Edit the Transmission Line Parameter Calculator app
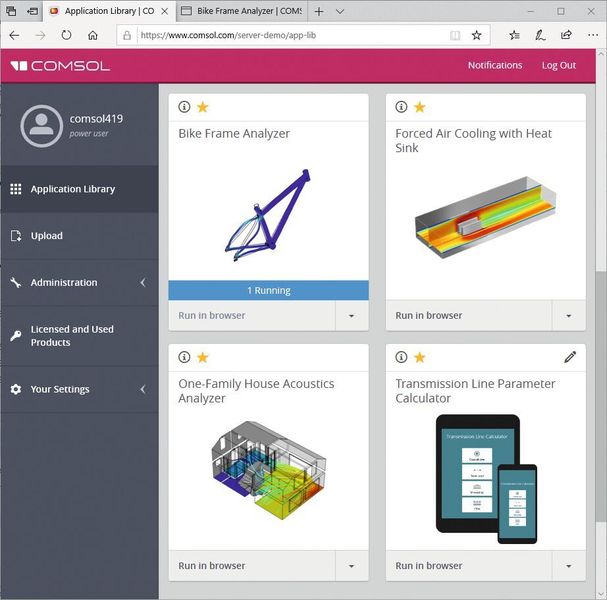This screenshot has height=600, width=607. [570, 357]
